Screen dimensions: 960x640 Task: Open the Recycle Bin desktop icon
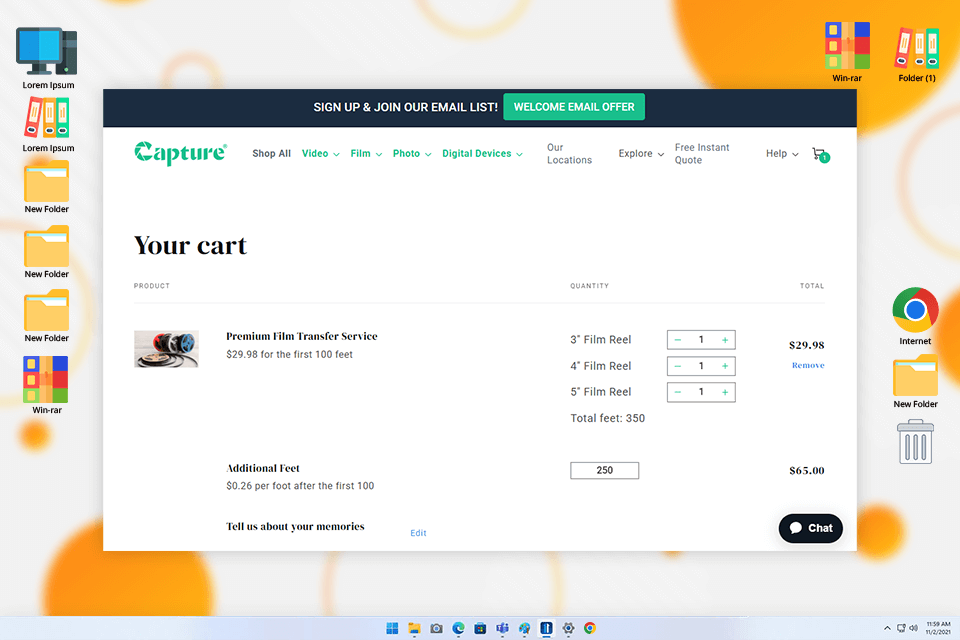coord(915,442)
